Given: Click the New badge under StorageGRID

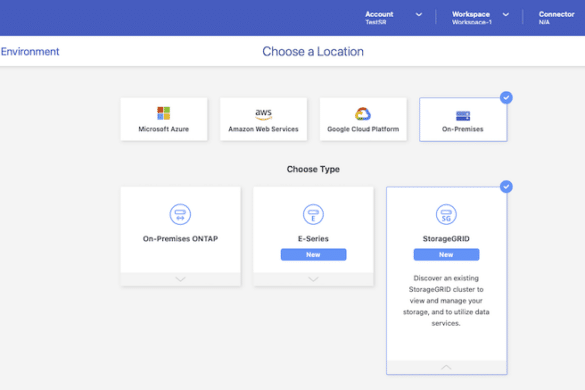Looking at the screenshot, I should (x=446, y=255).
